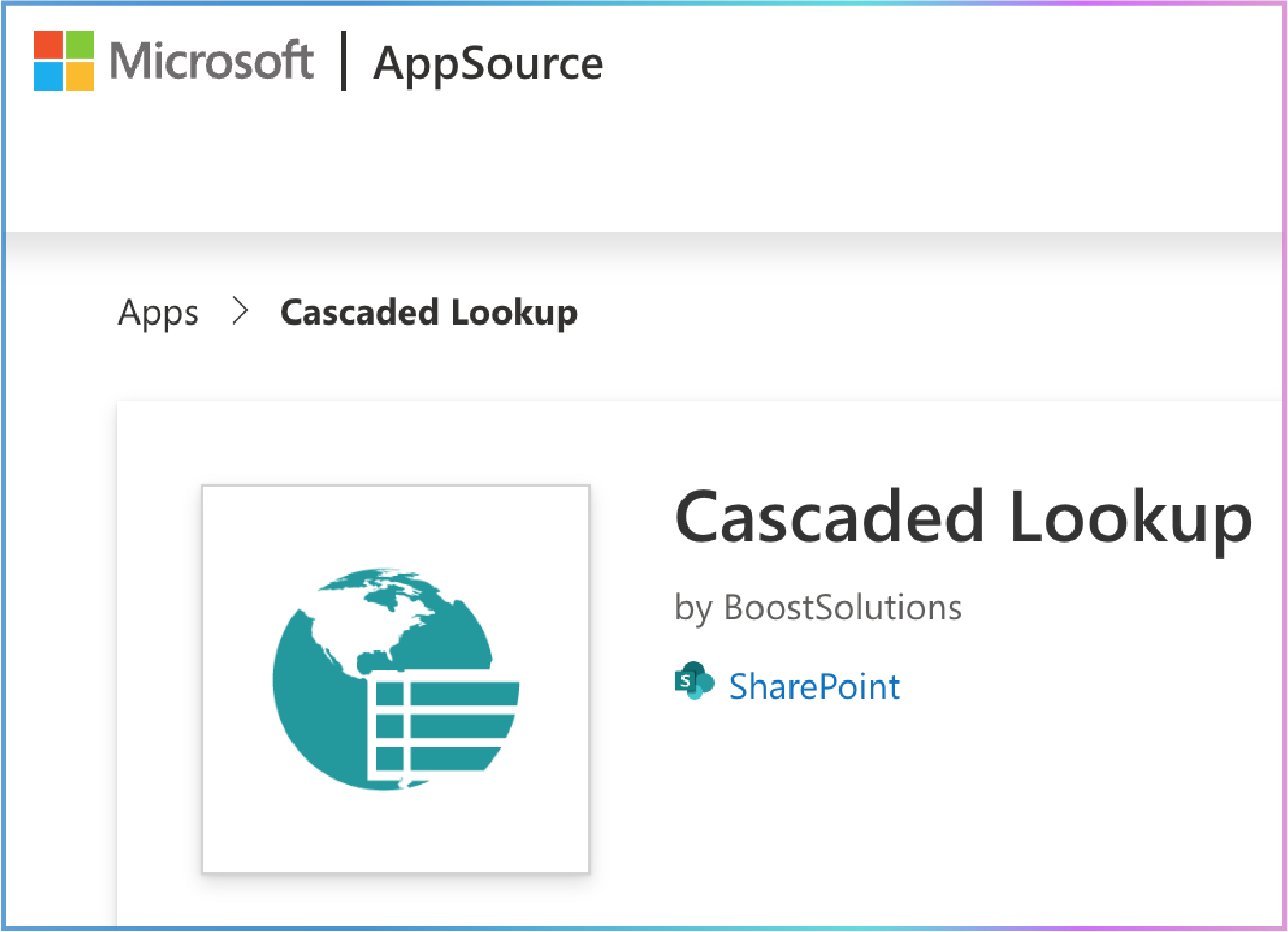Open the SharePoint product link
1288x932 pixels.
pos(814,687)
